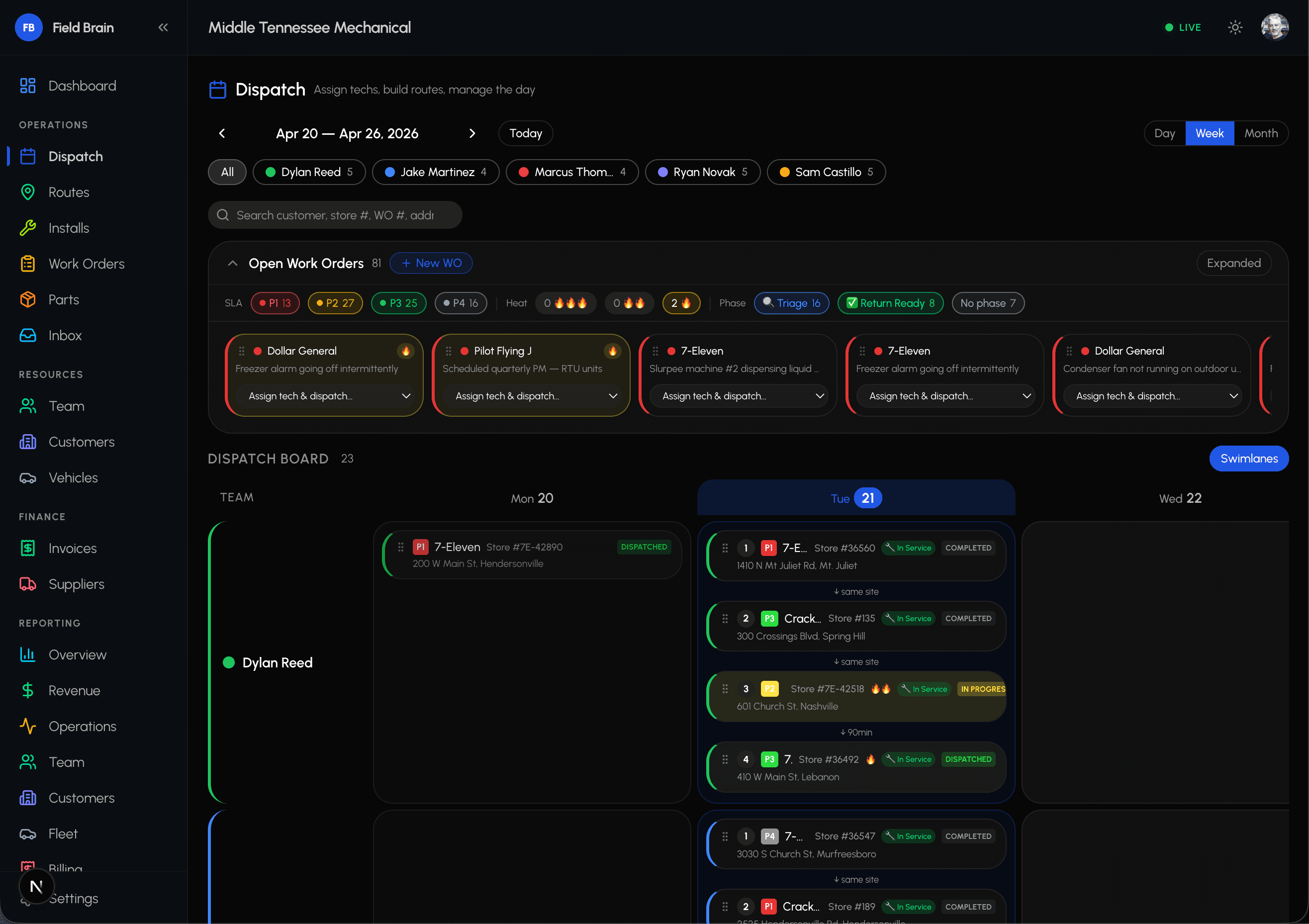Jump to Today
The image size is (1309, 924).
tap(526, 133)
